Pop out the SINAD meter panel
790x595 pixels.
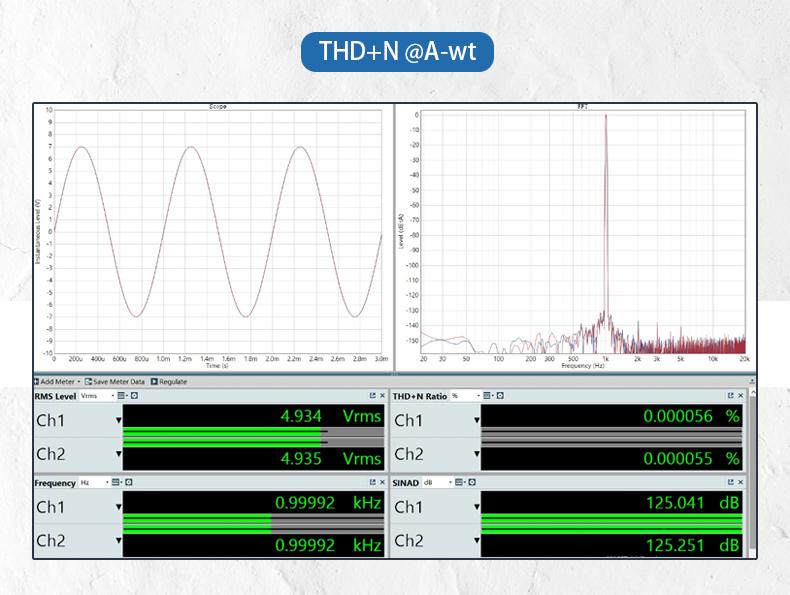[731, 482]
